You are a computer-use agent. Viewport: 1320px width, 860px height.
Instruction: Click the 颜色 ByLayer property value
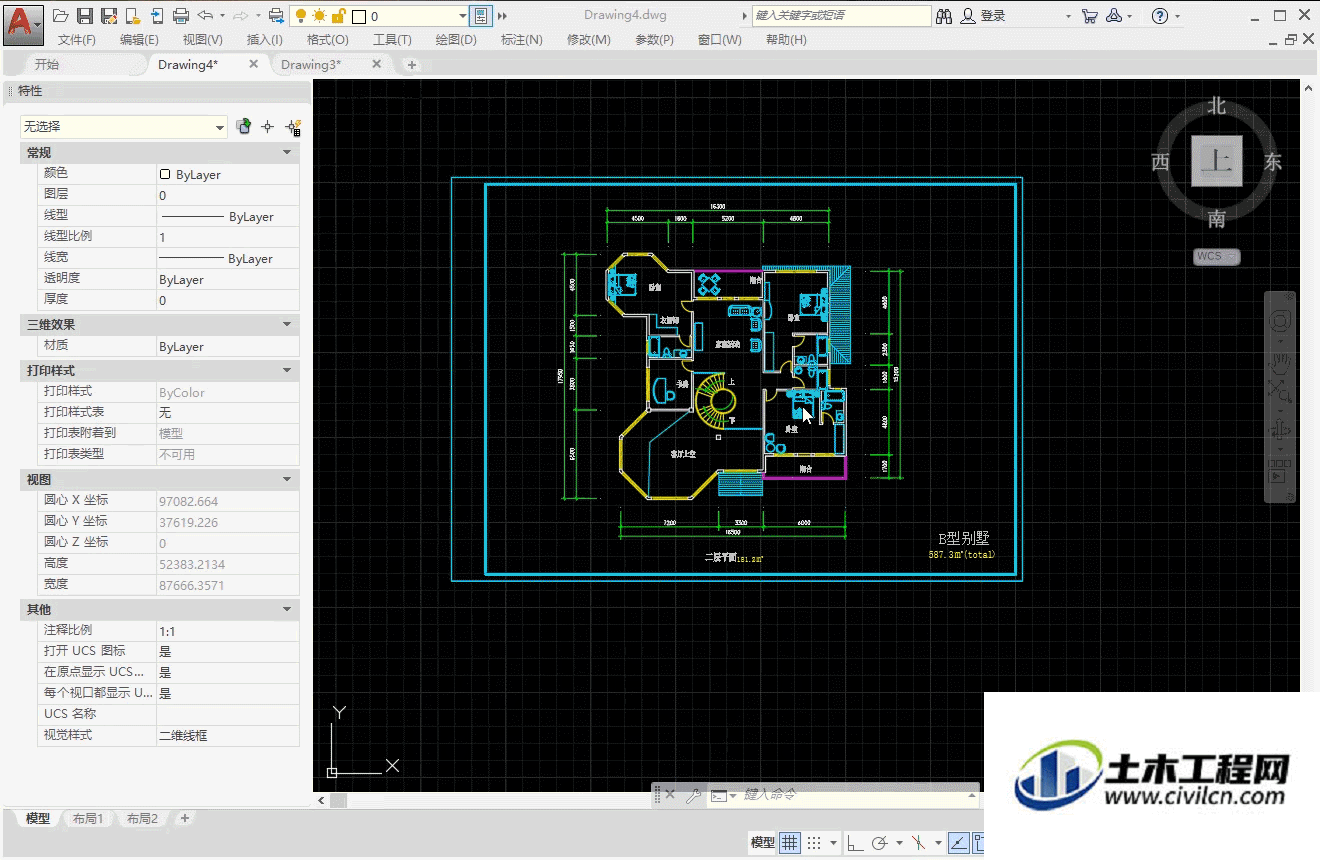[228, 174]
